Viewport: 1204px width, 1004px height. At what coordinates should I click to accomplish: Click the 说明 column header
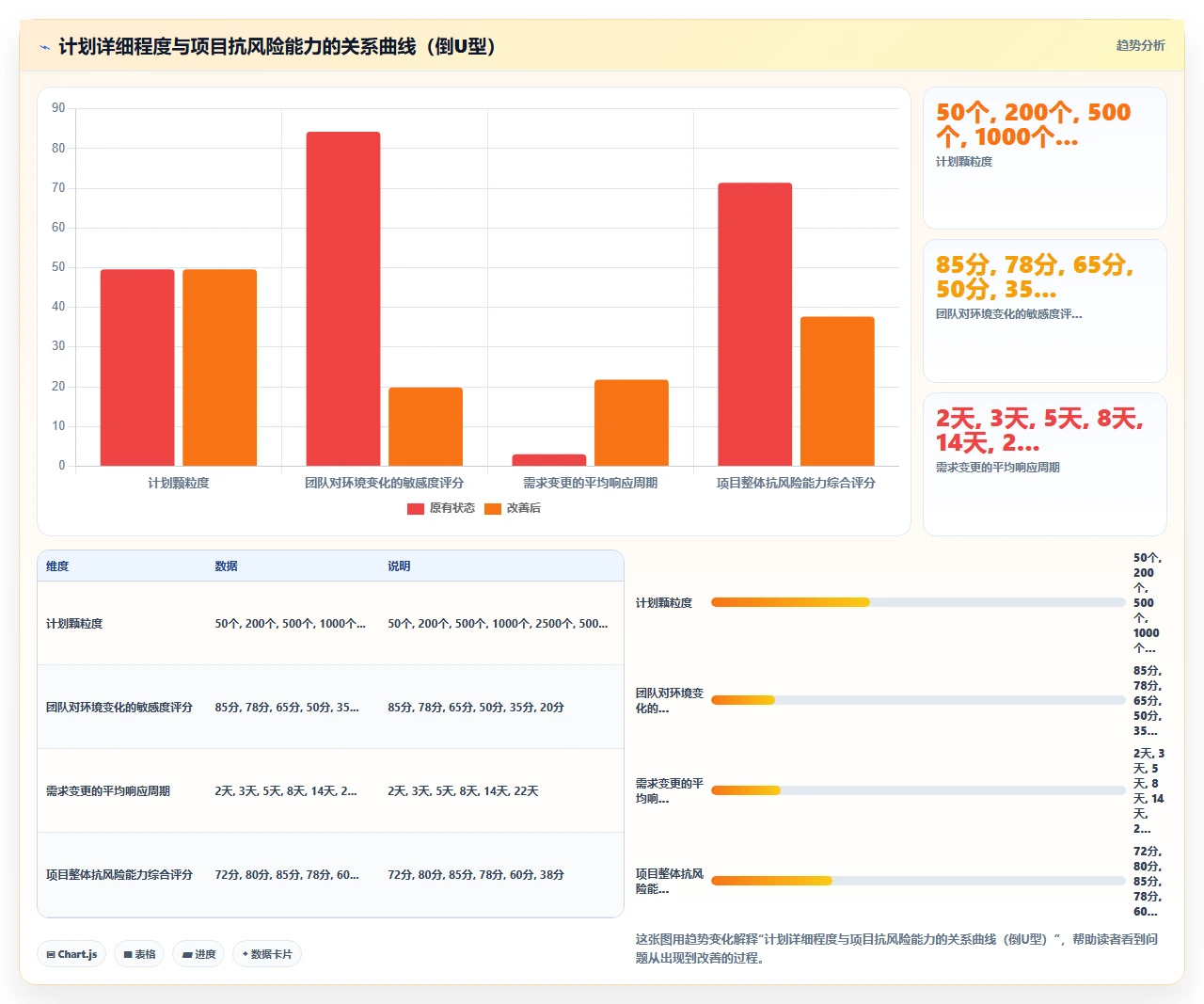coord(399,566)
